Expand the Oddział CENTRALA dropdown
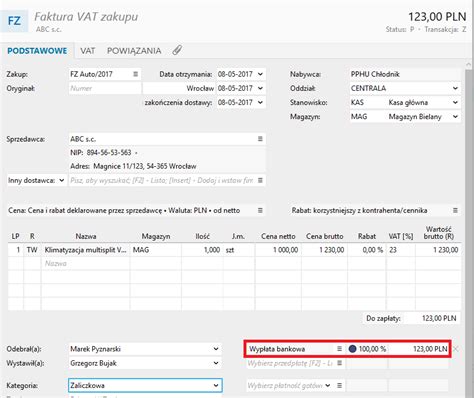This screenshot has width=474, height=398. coord(455,88)
